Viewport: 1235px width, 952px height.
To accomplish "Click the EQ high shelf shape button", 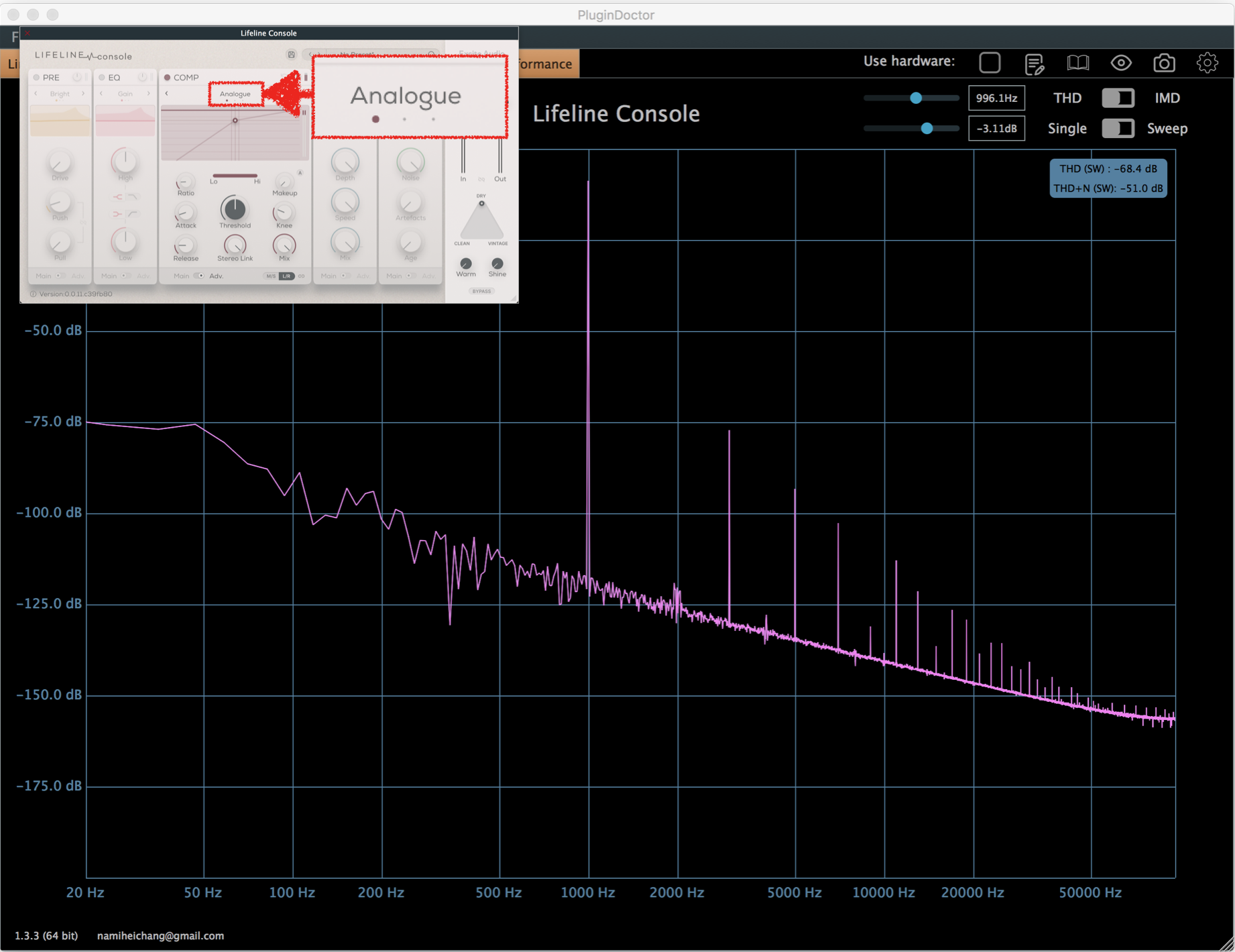I will [117, 197].
